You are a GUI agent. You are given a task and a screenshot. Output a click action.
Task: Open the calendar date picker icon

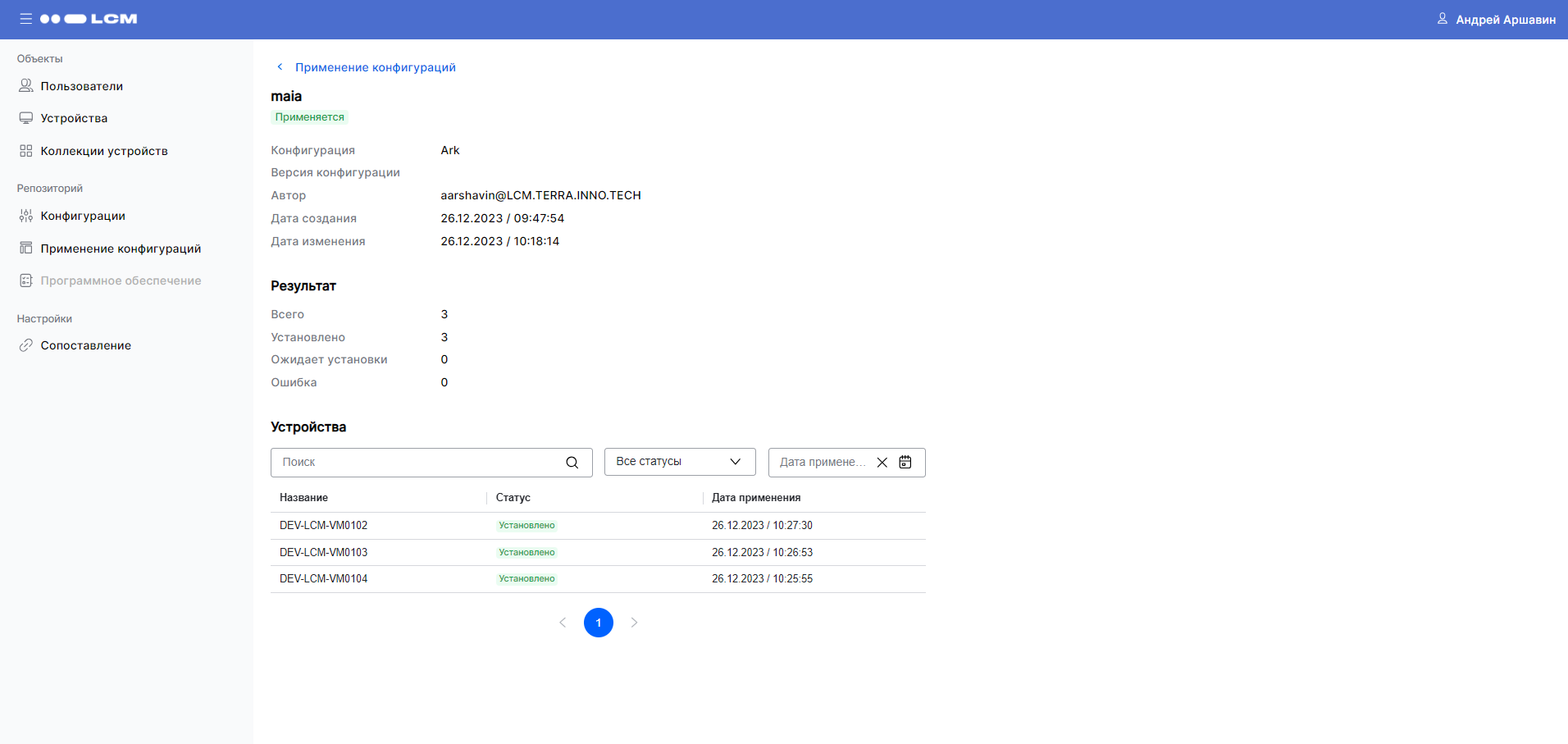click(x=905, y=463)
